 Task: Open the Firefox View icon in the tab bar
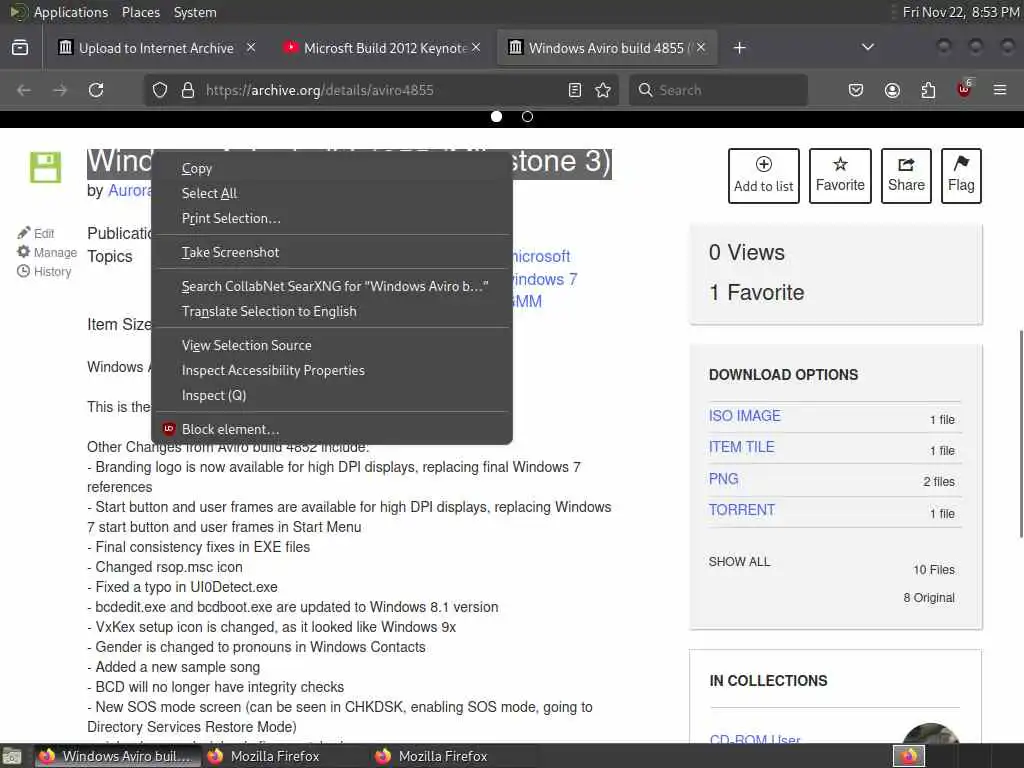20,48
